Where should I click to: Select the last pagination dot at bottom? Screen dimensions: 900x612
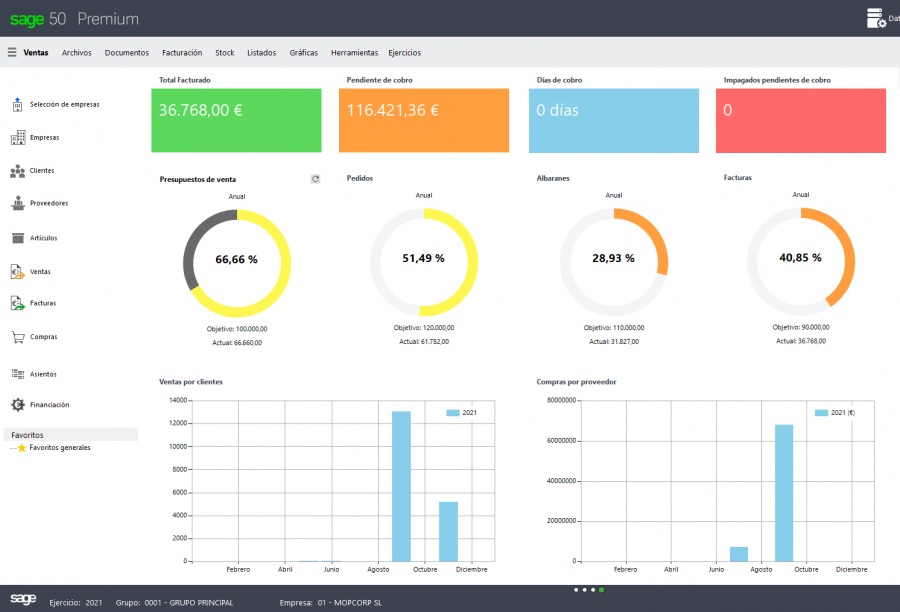pos(601,590)
